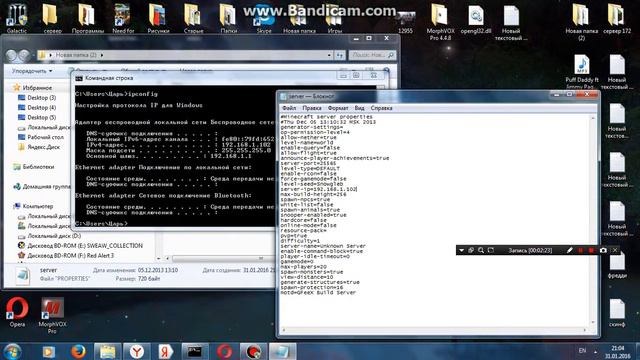This screenshot has width=640, height=360.
Task: Open the сервер desktop folder
Action: point(52,18)
